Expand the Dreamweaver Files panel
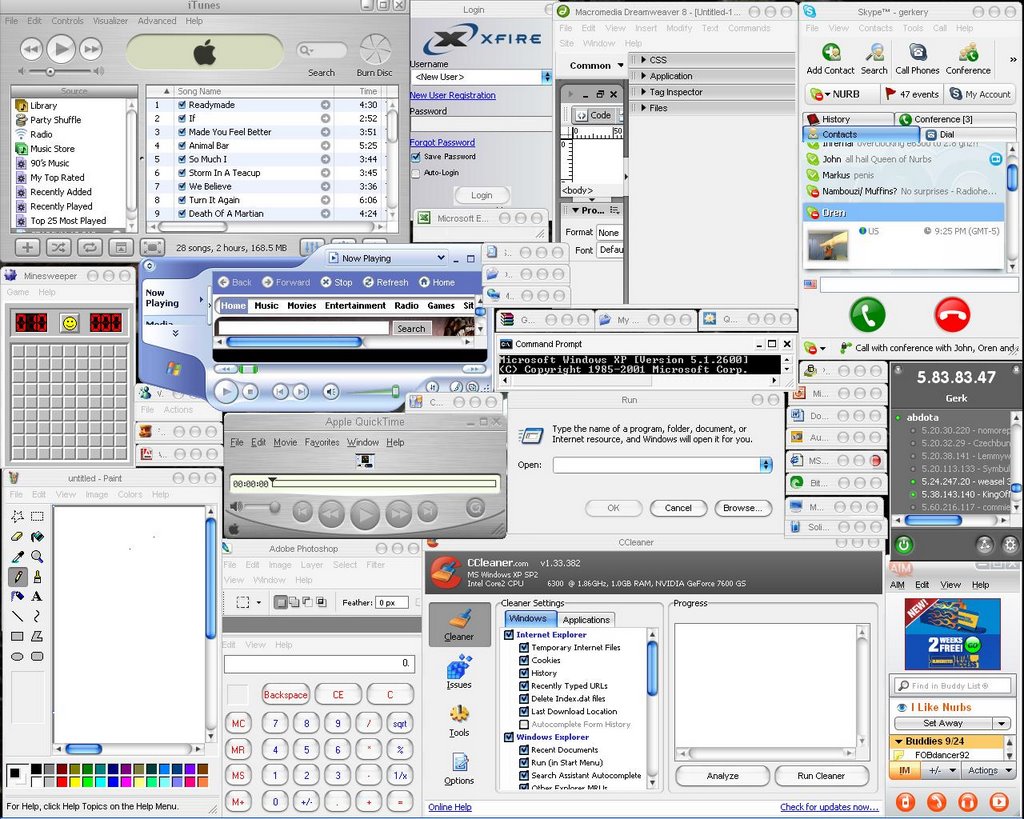1024x819 pixels. tap(643, 108)
